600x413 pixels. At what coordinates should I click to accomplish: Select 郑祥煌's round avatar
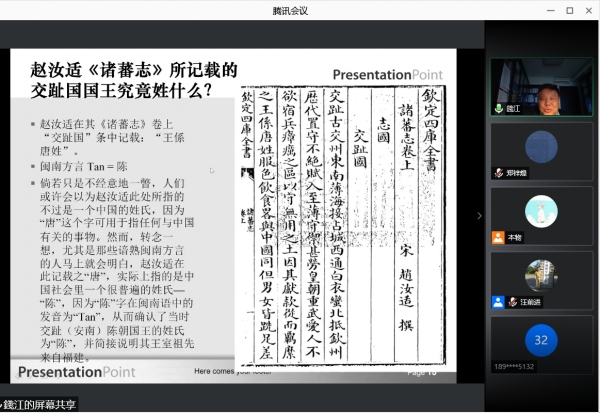pyautogui.click(x=541, y=147)
